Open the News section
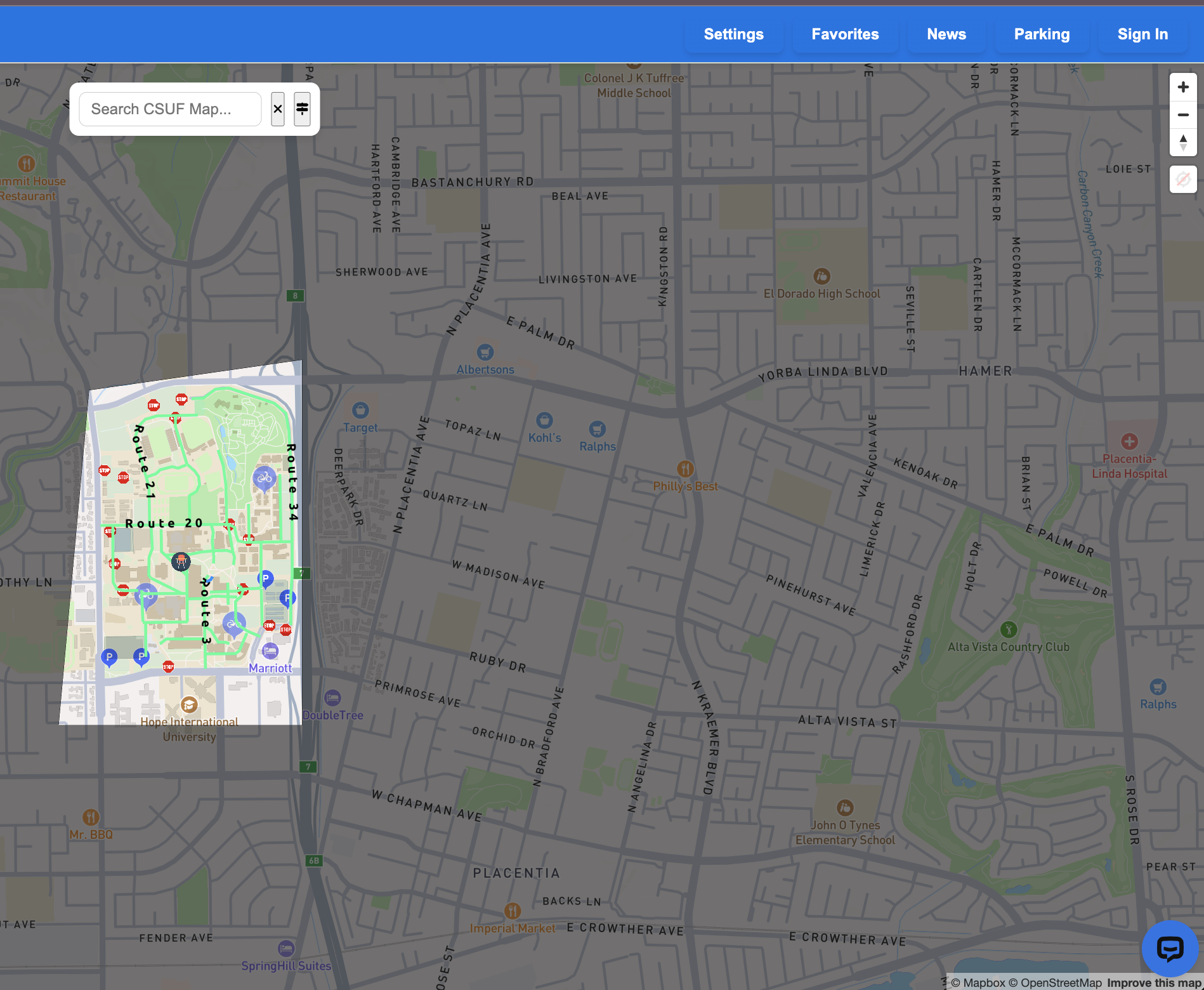 coord(946,34)
